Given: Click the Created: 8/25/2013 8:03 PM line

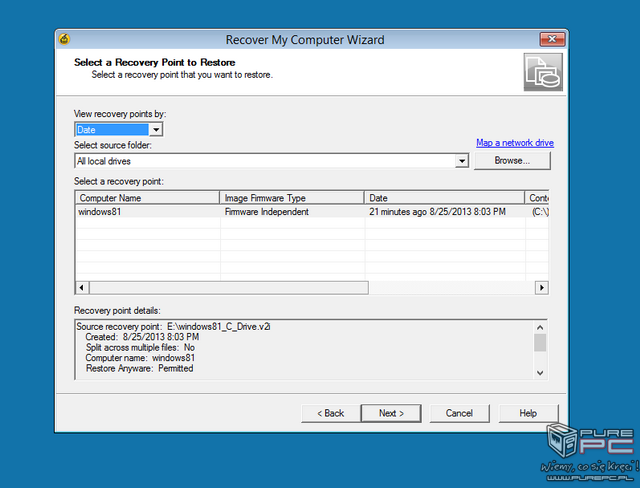Looking at the screenshot, I should (142, 337).
